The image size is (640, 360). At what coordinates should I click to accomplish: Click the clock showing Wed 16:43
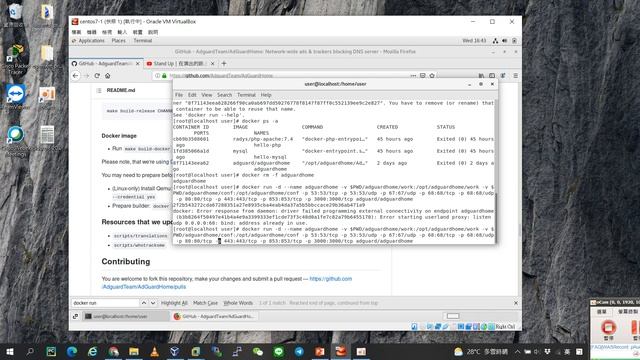[474, 41]
